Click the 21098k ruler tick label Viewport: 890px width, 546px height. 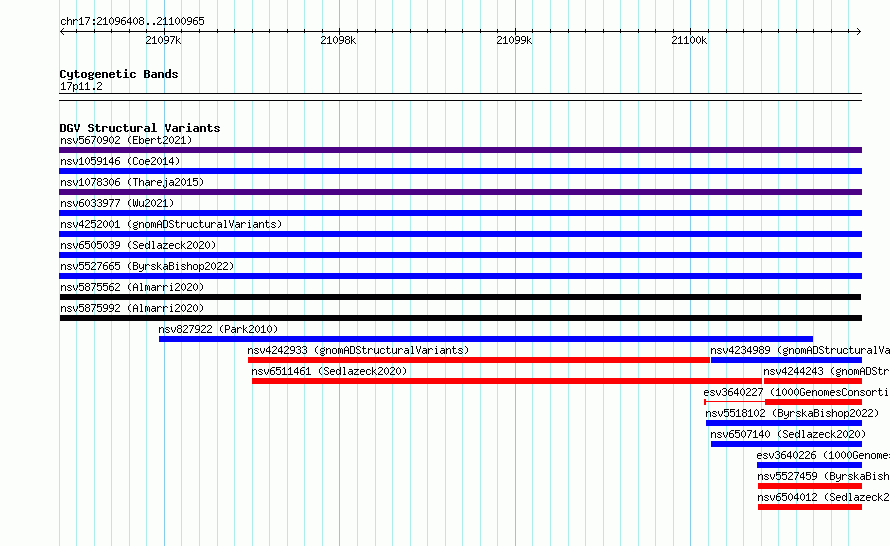click(338, 40)
